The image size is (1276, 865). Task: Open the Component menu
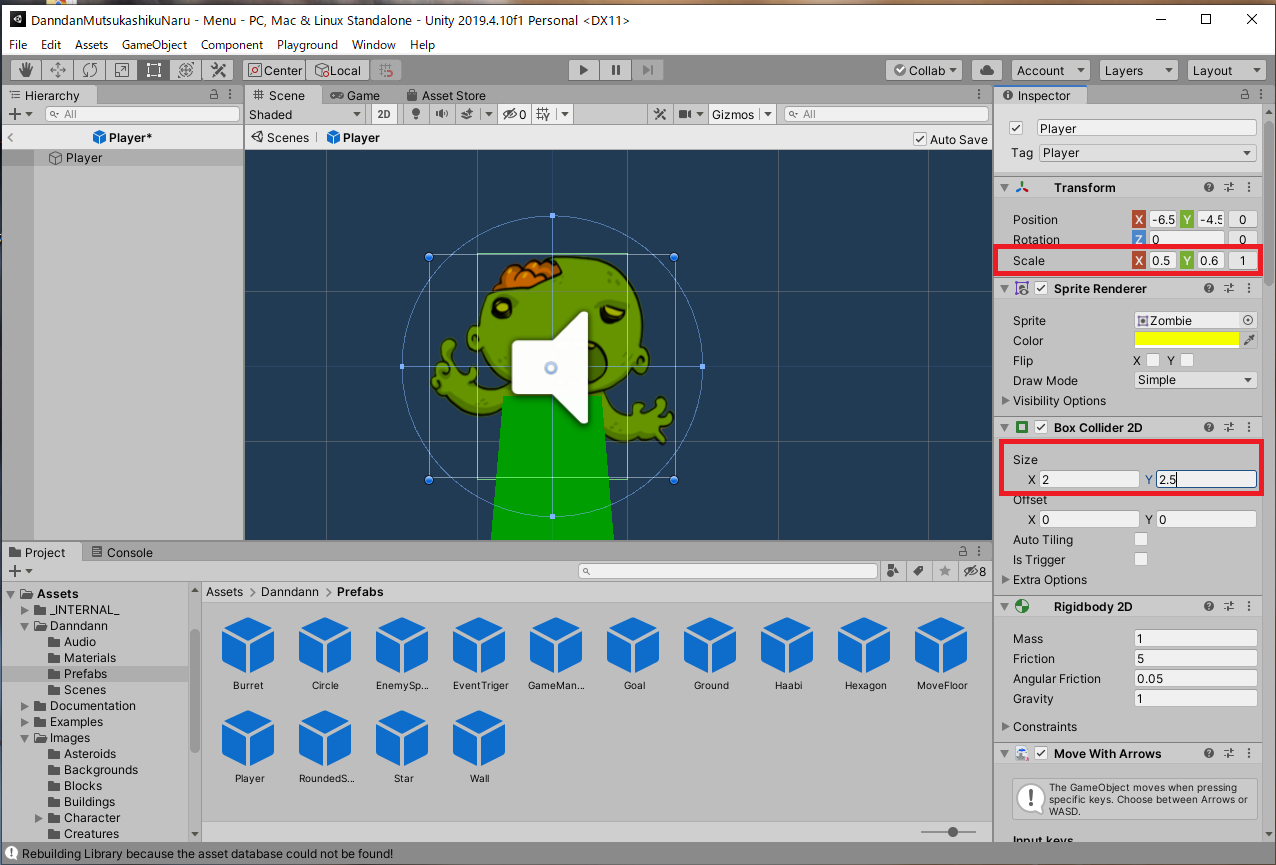232,44
